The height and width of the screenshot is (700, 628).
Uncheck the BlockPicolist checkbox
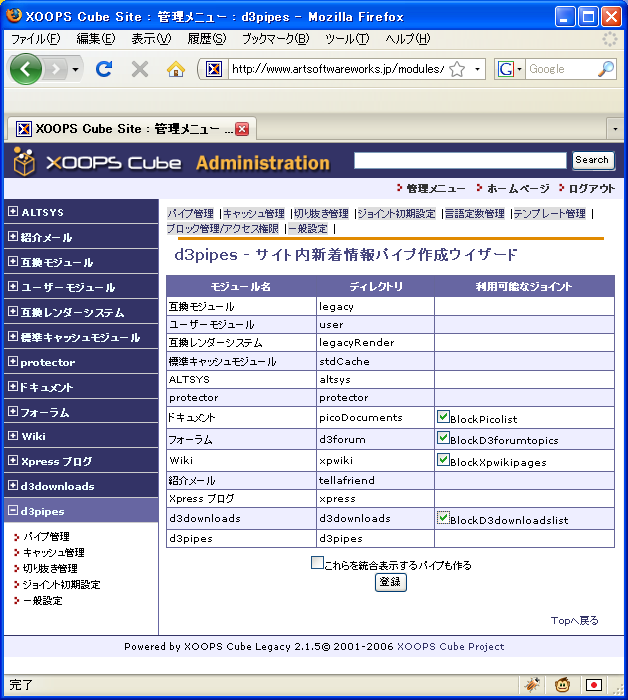tap(443, 416)
